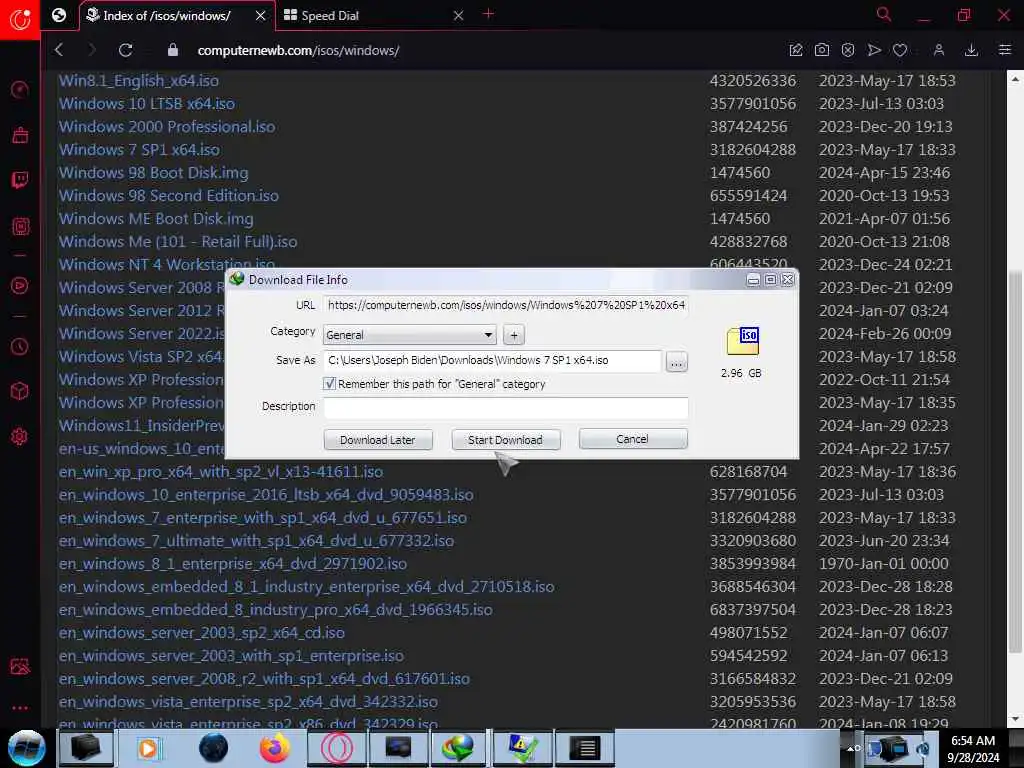Image resolution: width=1024 pixels, height=768 pixels.
Task: Click the taskbar clock showing 6:54 AM
Action: 973,749
